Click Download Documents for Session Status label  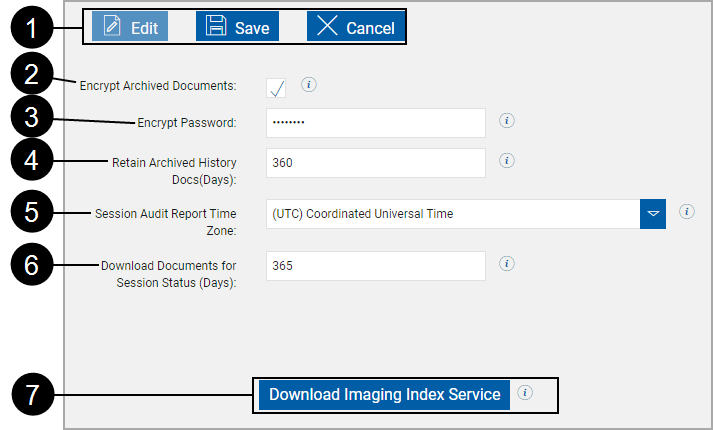(x=168, y=274)
